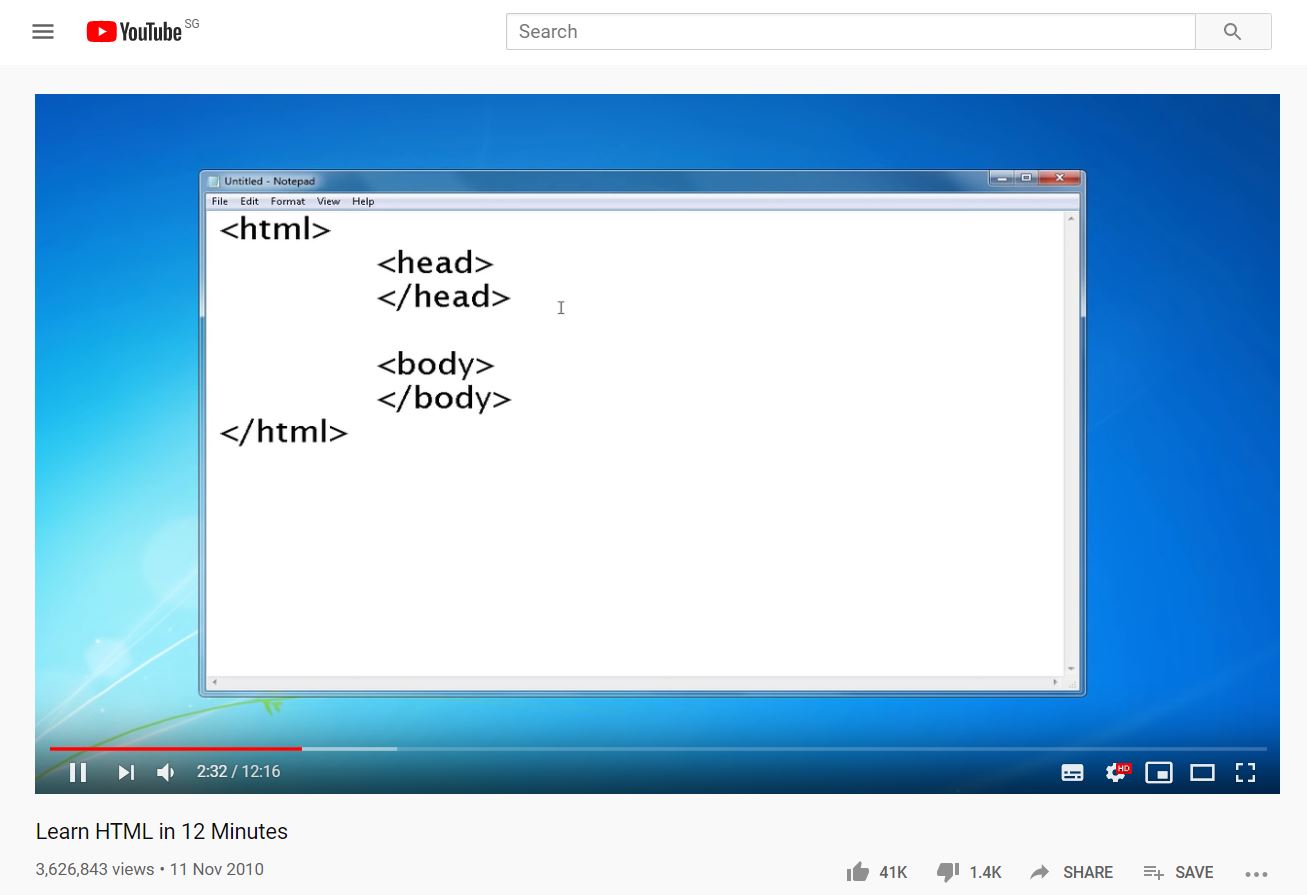
Task: Open Format menu in Notepad window
Action: (x=288, y=201)
